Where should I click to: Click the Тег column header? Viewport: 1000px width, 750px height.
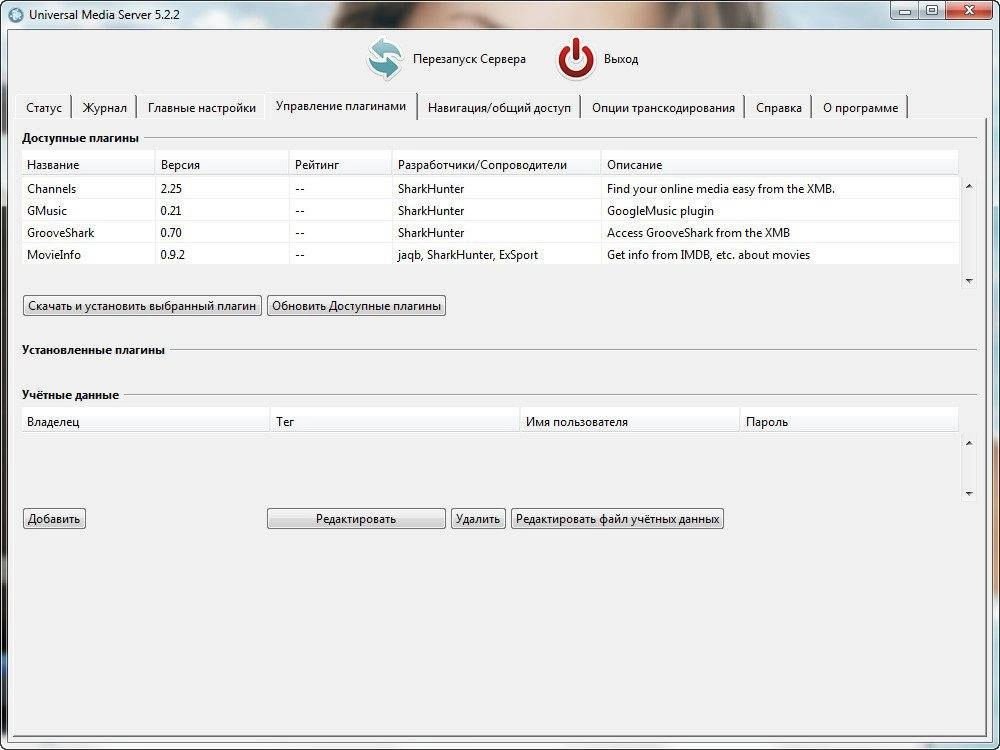tap(395, 422)
